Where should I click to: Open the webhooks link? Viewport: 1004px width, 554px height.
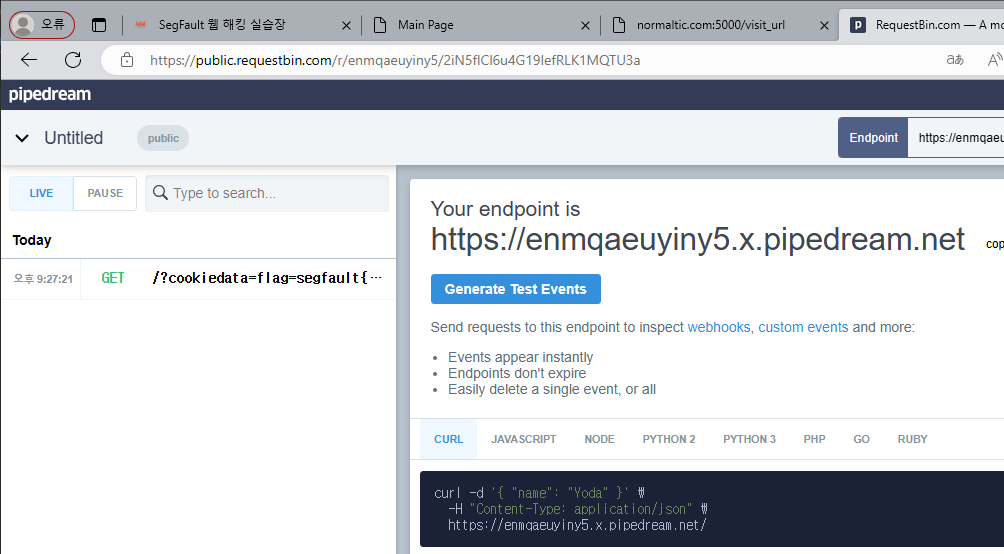[718, 327]
